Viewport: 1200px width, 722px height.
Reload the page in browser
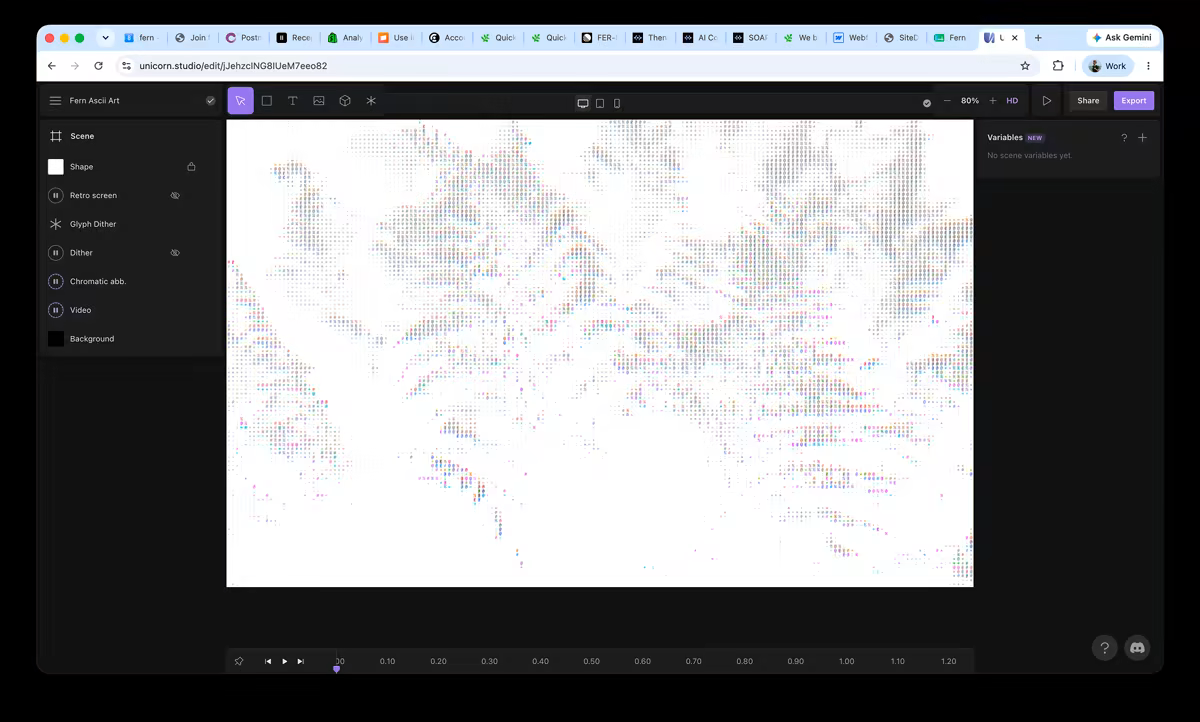tap(98, 66)
